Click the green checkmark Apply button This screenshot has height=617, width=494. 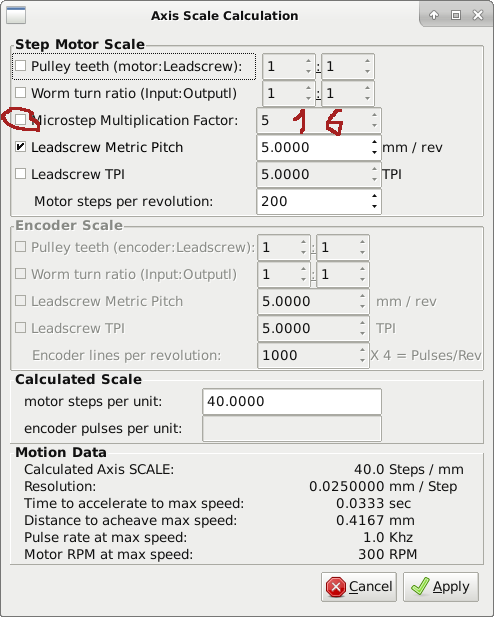coord(441,587)
